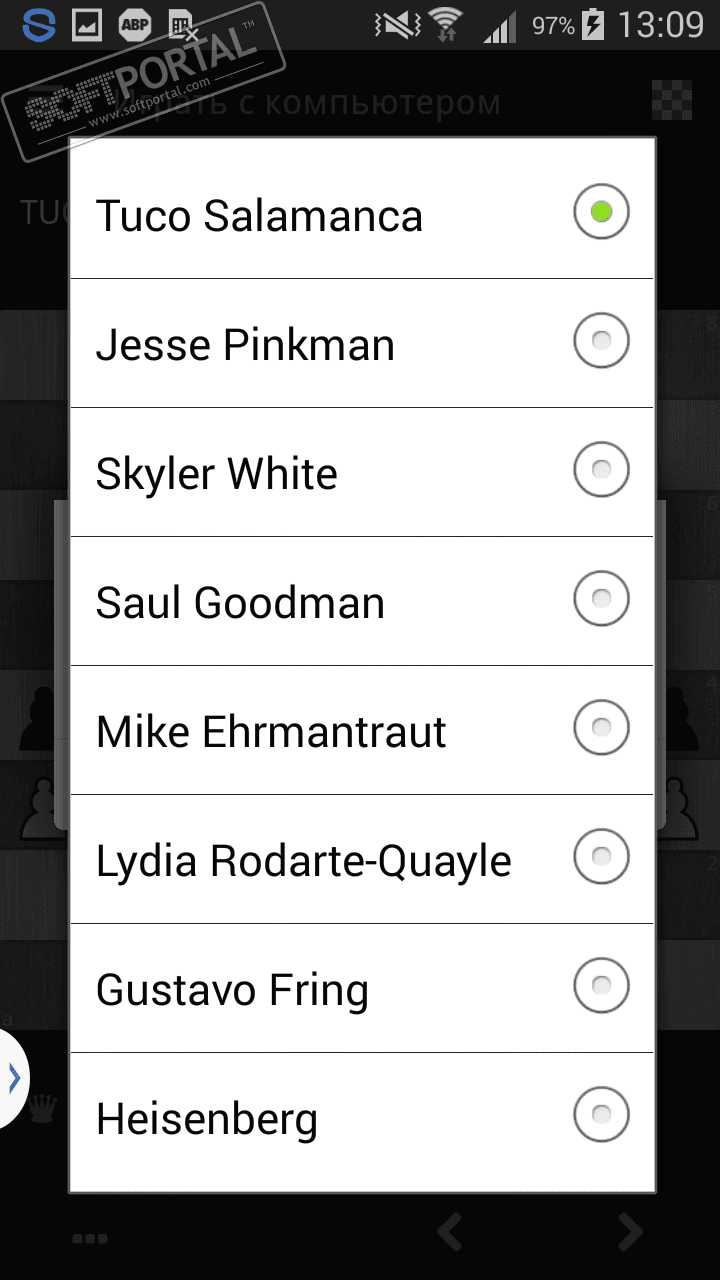The width and height of the screenshot is (720, 1280).
Task: Tap the ABP notification icon
Action: (135, 24)
